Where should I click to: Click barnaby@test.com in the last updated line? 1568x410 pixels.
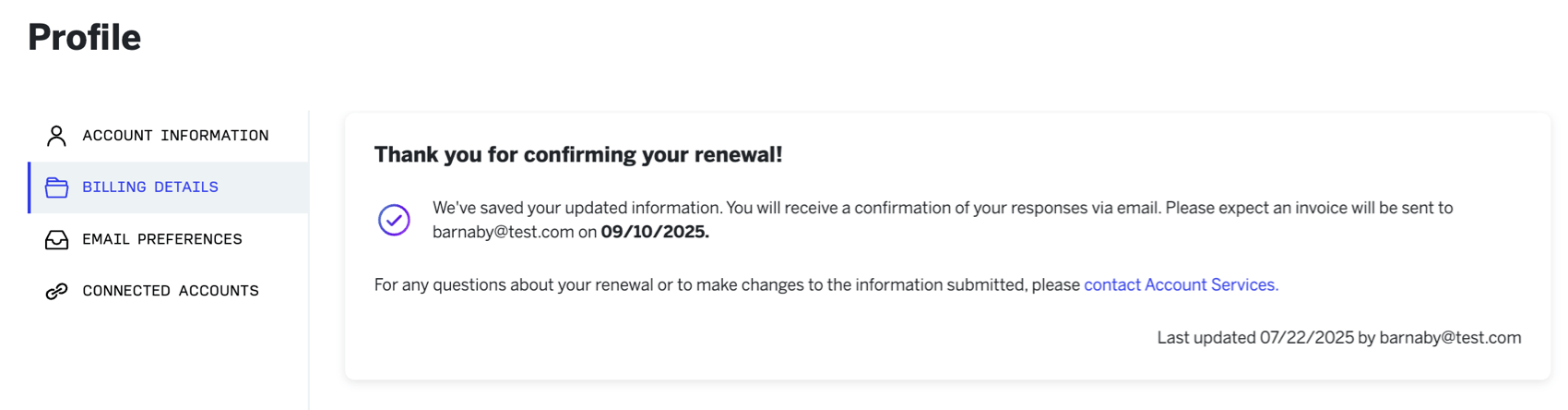coord(1450,338)
